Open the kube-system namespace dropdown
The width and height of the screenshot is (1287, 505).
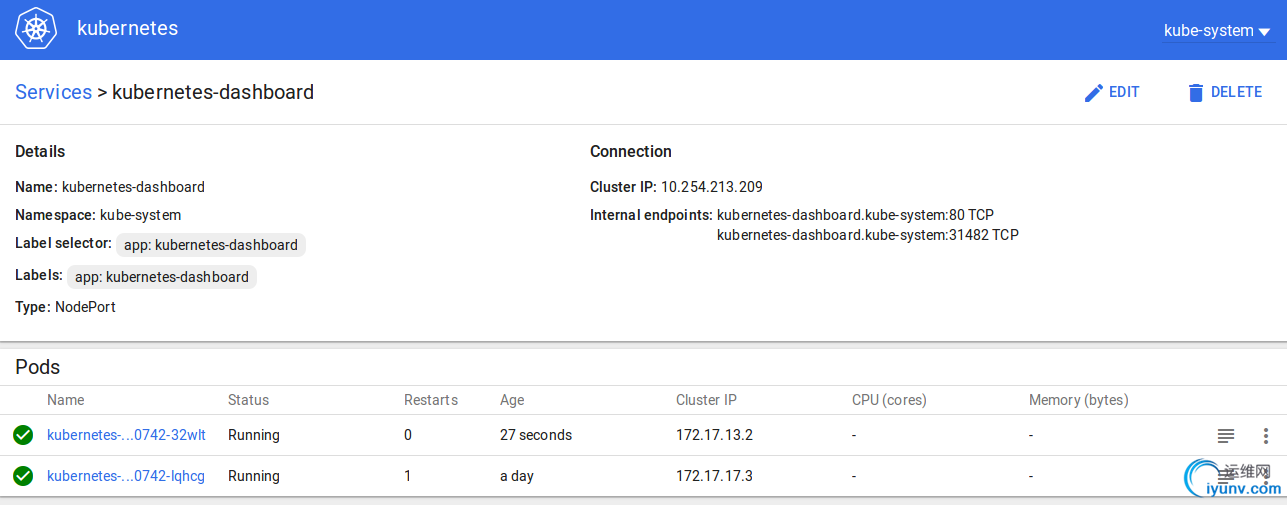[x=1216, y=31]
